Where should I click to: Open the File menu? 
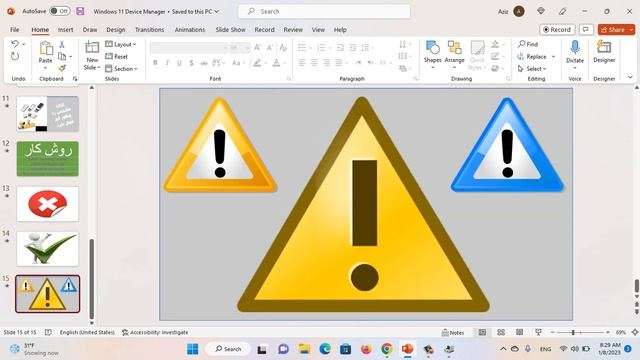[15, 29]
